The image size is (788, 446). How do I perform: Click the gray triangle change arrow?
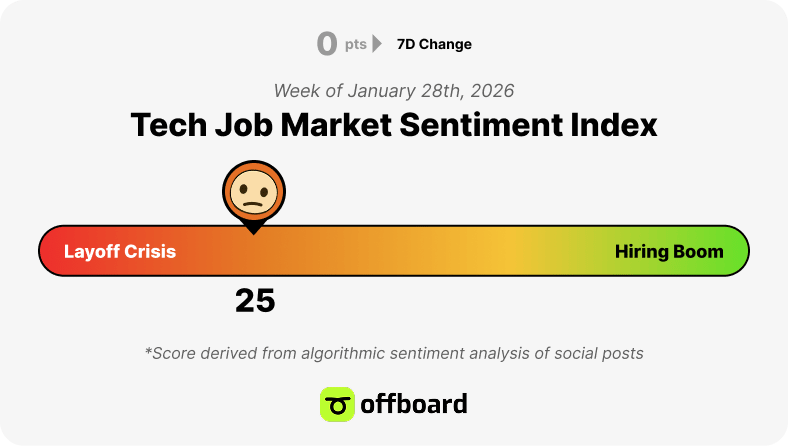click(377, 44)
